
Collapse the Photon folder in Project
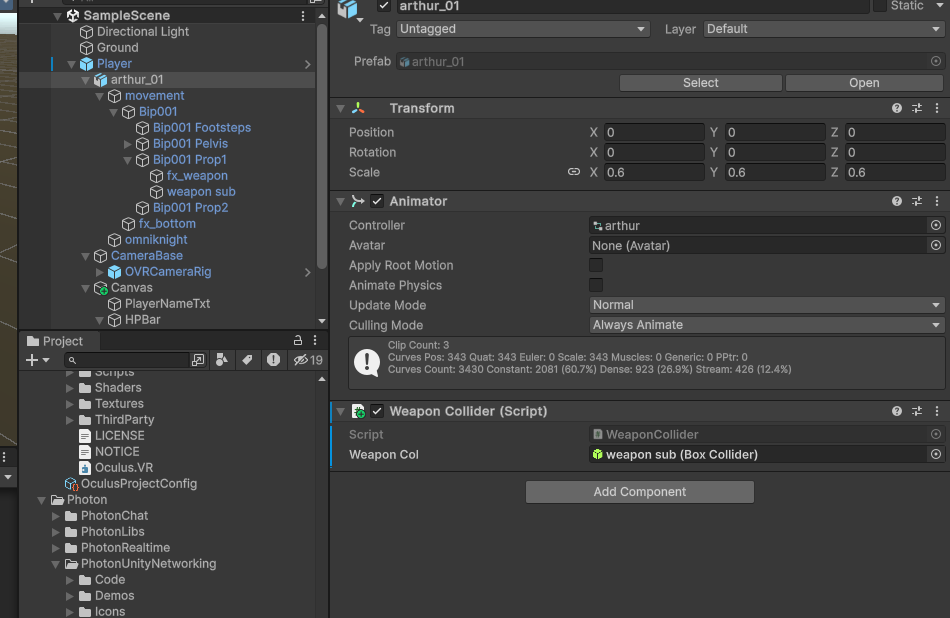[41, 500]
